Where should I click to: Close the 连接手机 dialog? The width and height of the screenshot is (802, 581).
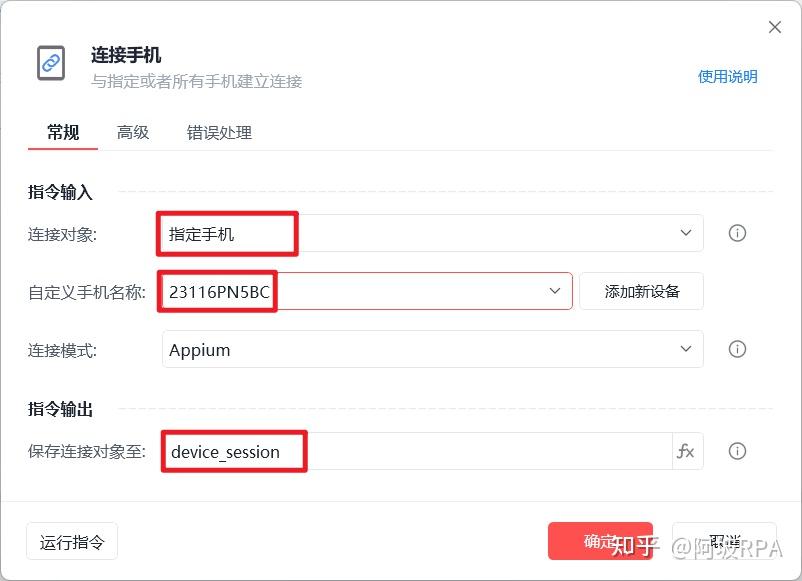click(775, 27)
